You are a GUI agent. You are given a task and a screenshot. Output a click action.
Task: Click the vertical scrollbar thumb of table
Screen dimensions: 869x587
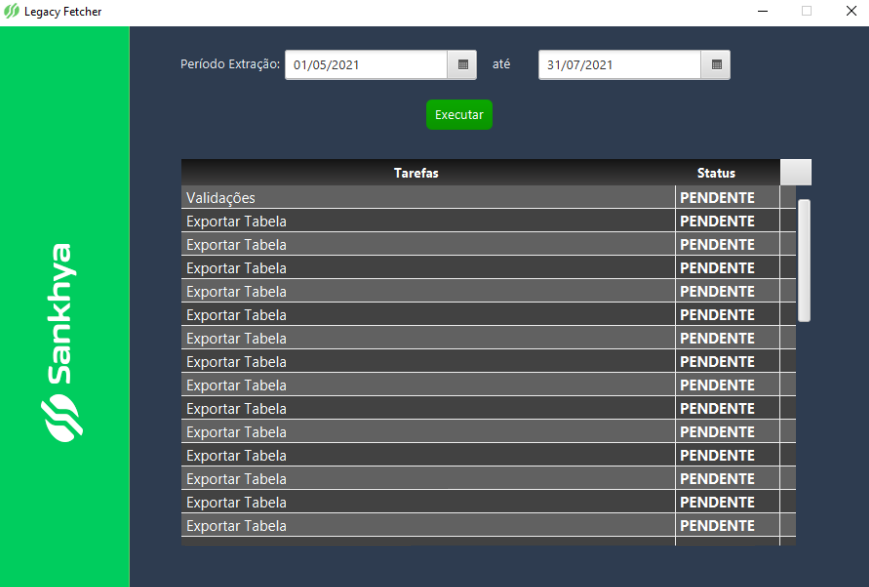[x=804, y=261]
